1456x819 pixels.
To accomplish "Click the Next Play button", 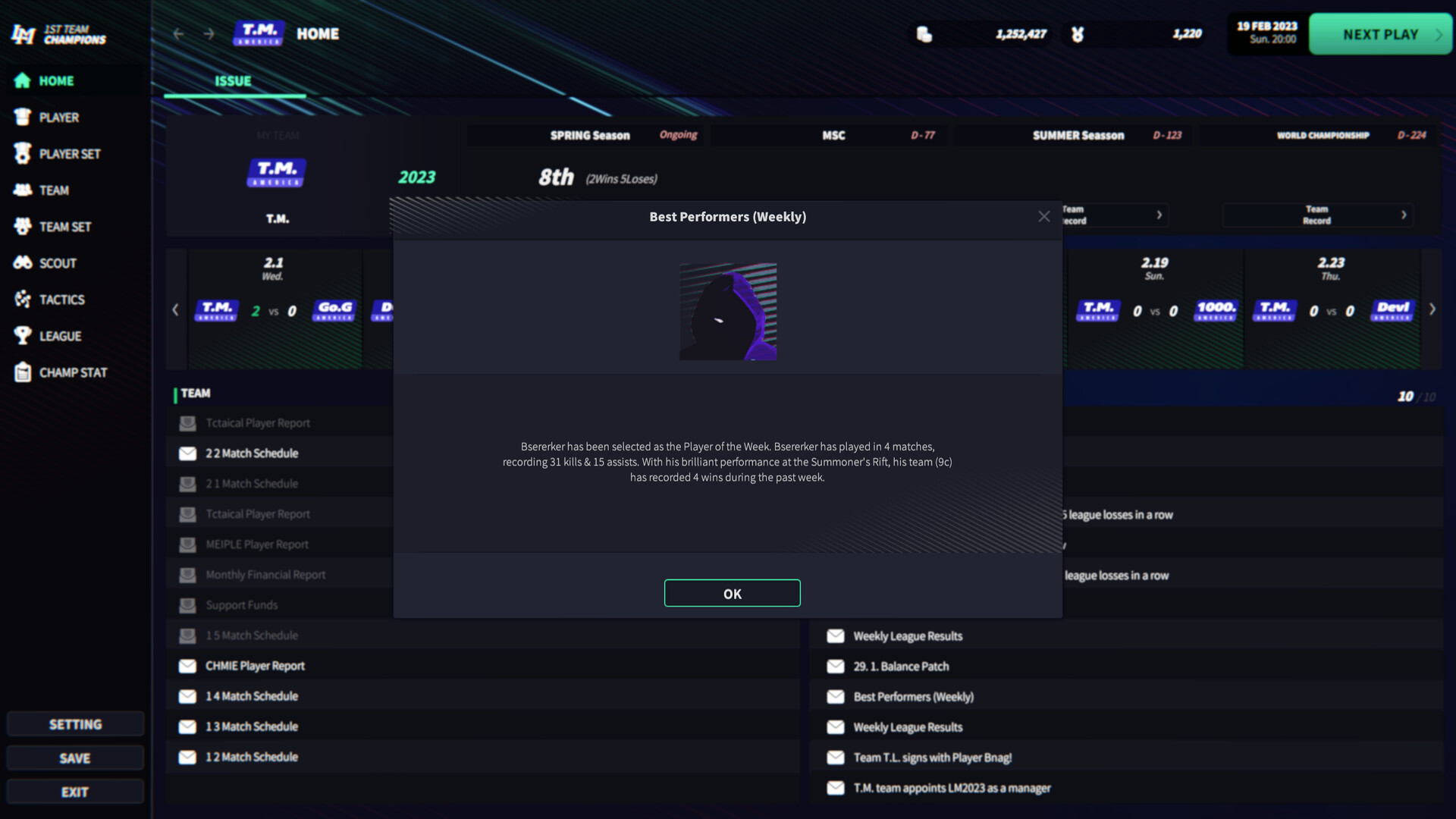I will coord(1379,33).
